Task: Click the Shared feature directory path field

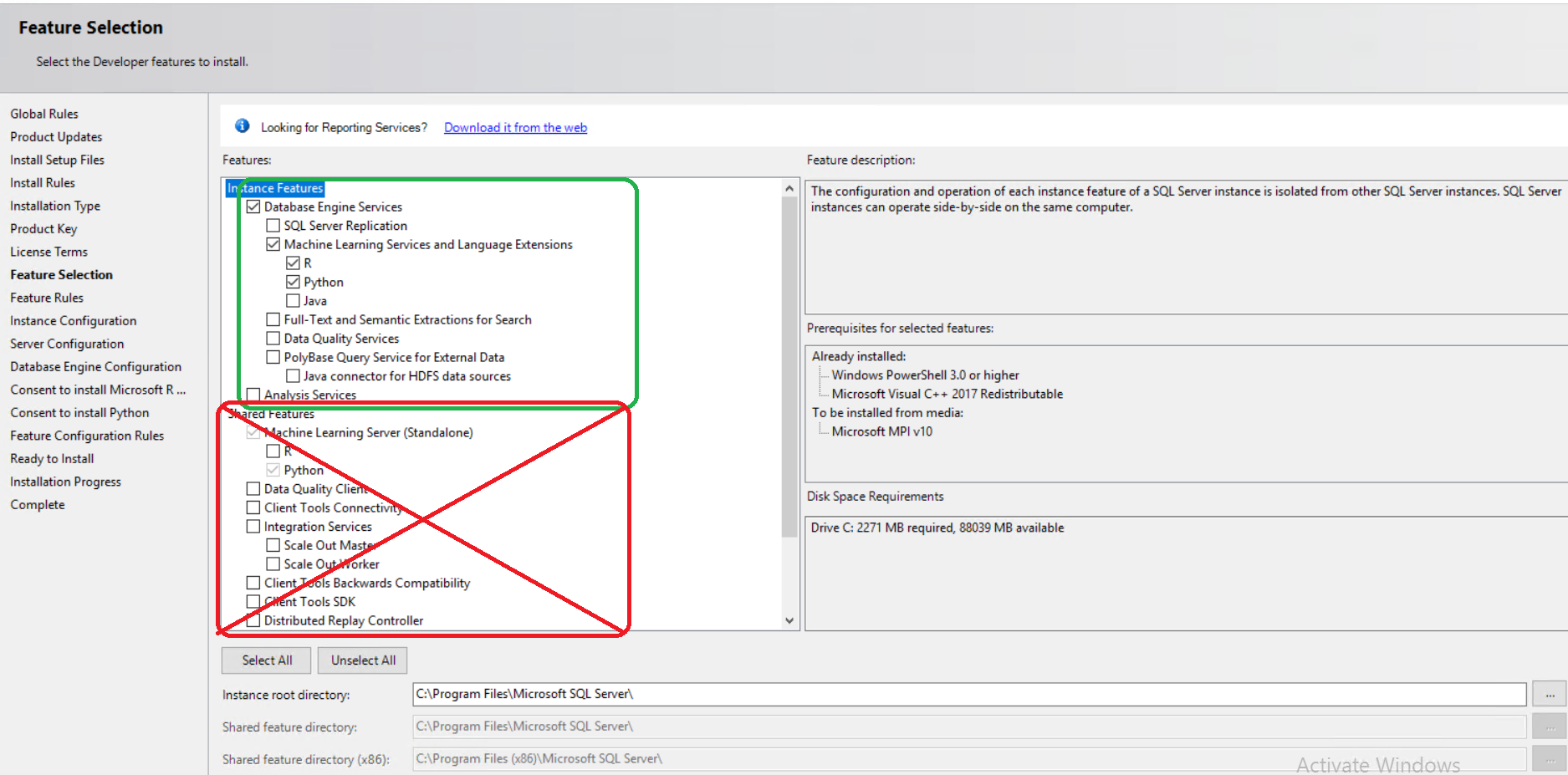Action: [969, 727]
